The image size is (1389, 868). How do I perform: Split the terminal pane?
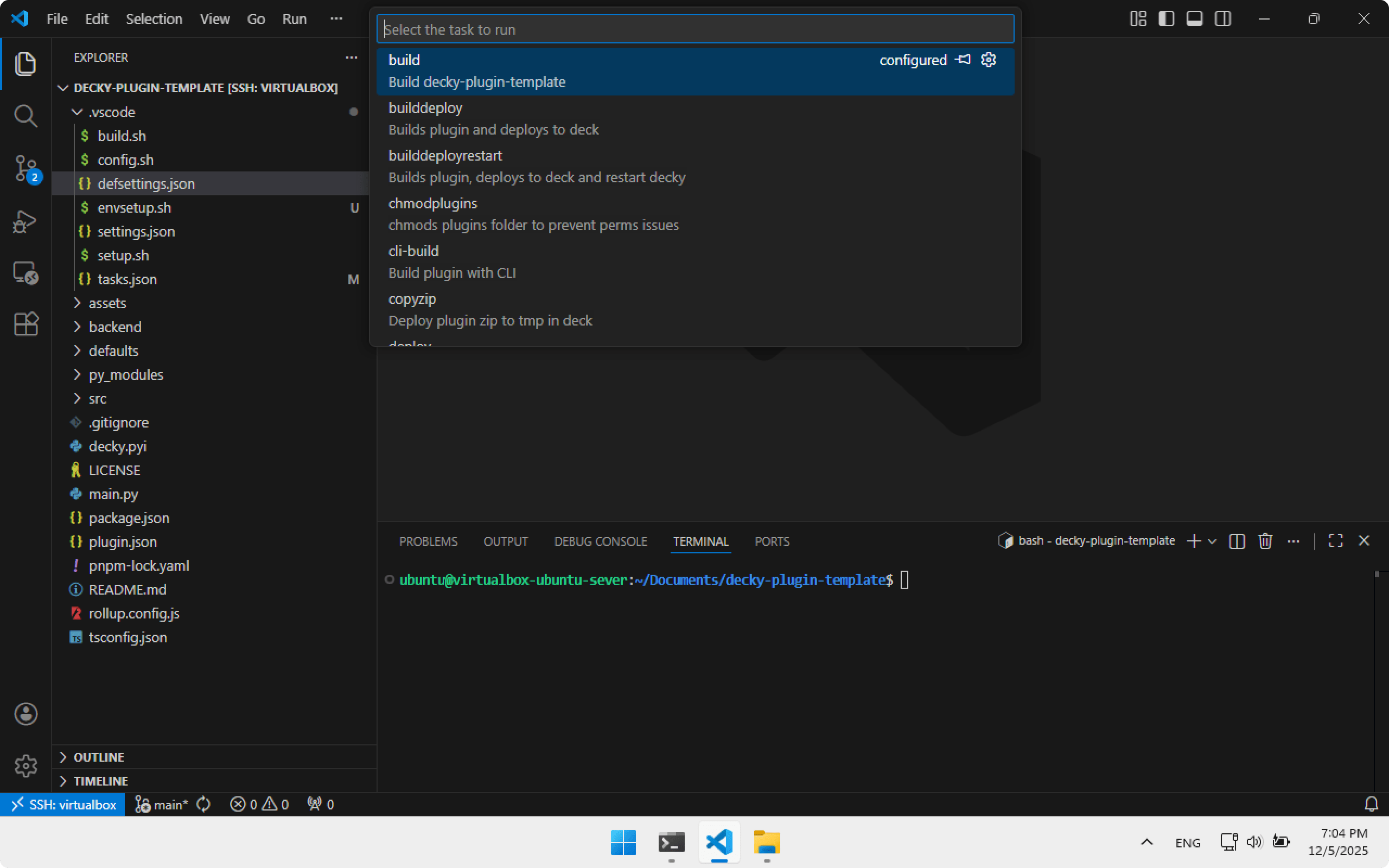1237,541
